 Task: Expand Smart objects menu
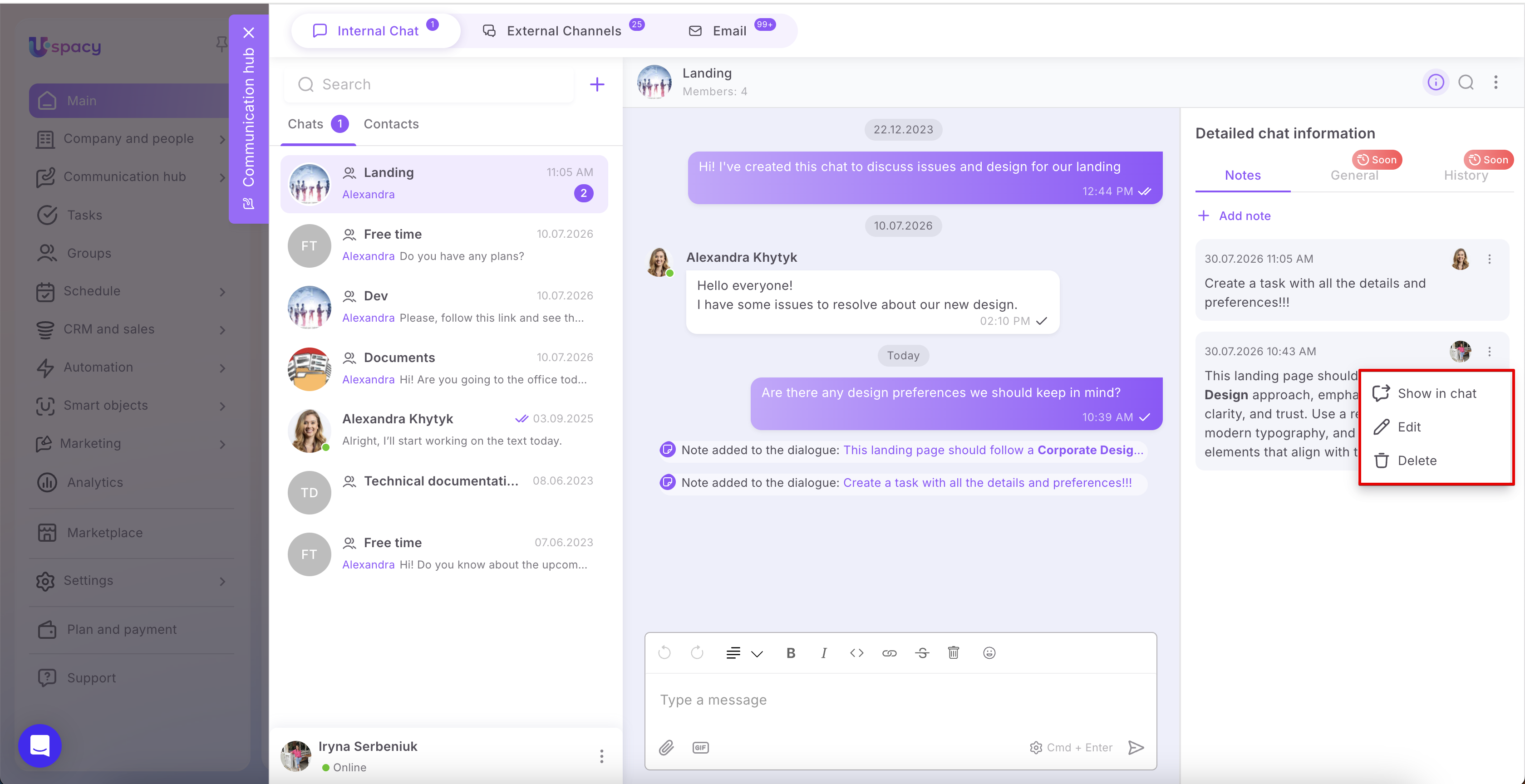(222, 406)
